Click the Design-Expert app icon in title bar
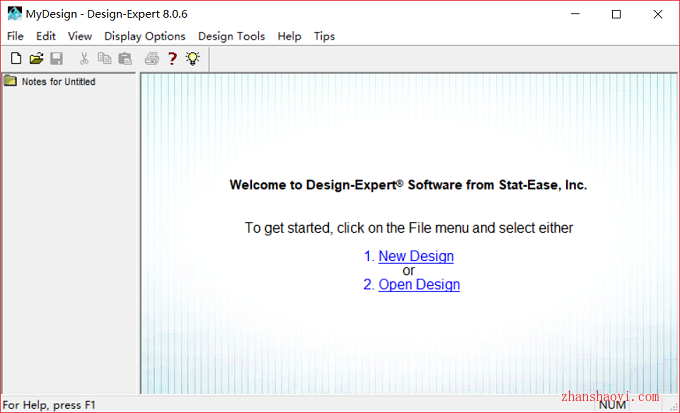The width and height of the screenshot is (680, 413). point(15,14)
